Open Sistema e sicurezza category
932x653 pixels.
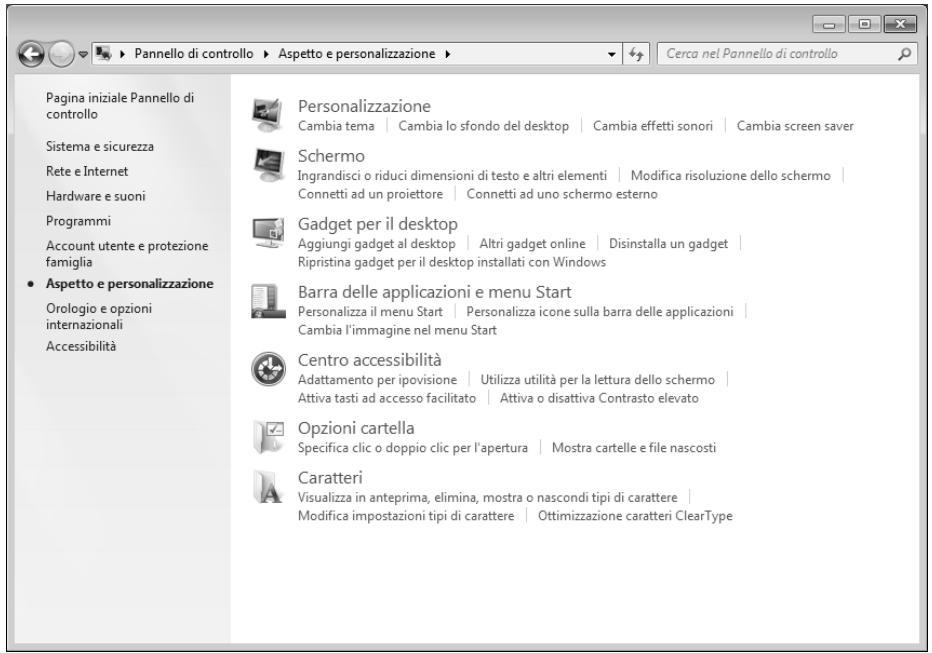(x=100, y=146)
